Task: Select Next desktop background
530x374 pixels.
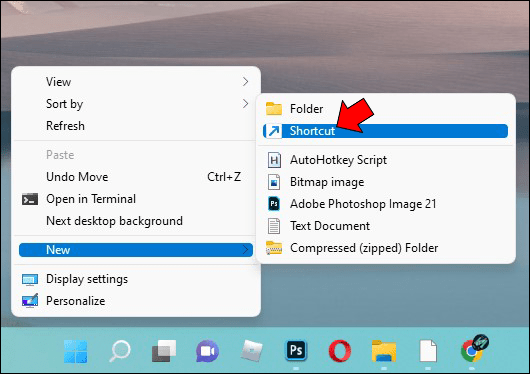Action: point(136,221)
